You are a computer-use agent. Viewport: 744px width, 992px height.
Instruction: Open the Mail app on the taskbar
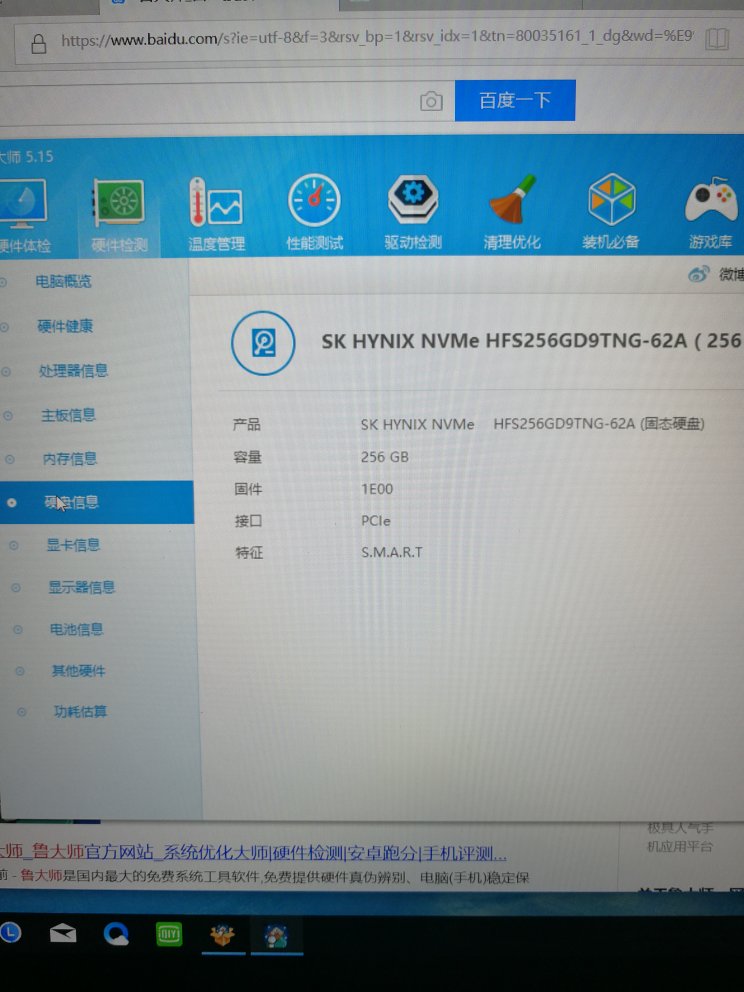(x=63, y=933)
